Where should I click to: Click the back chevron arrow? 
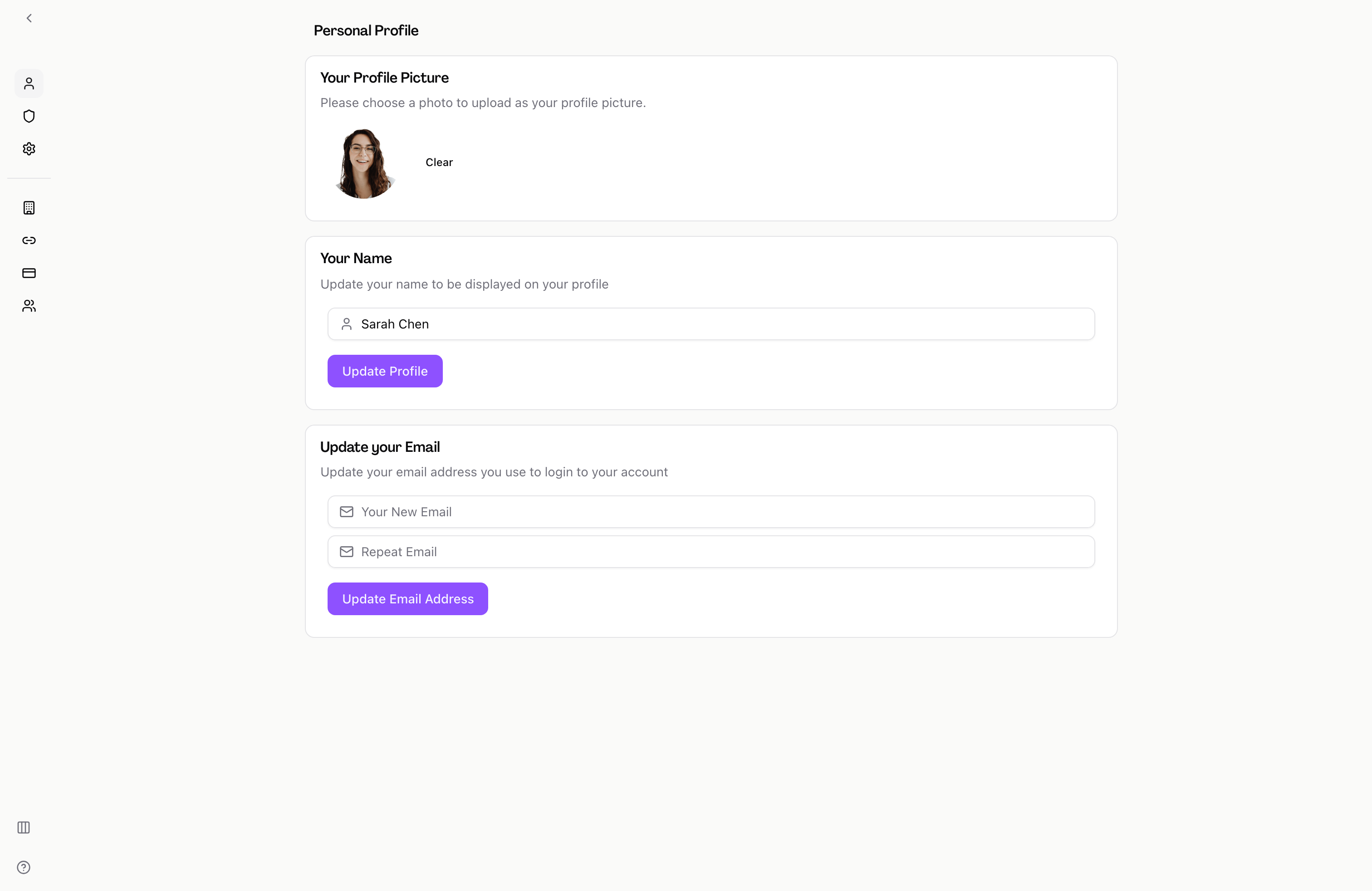coord(29,19)
